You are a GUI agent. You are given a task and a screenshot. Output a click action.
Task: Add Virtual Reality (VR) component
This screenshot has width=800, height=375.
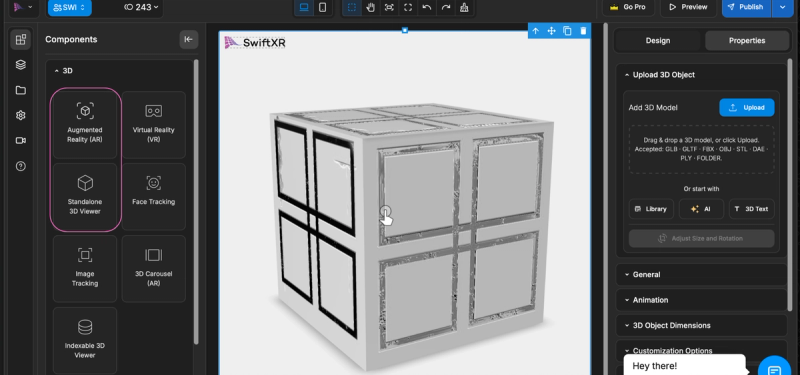pos(154,124)
